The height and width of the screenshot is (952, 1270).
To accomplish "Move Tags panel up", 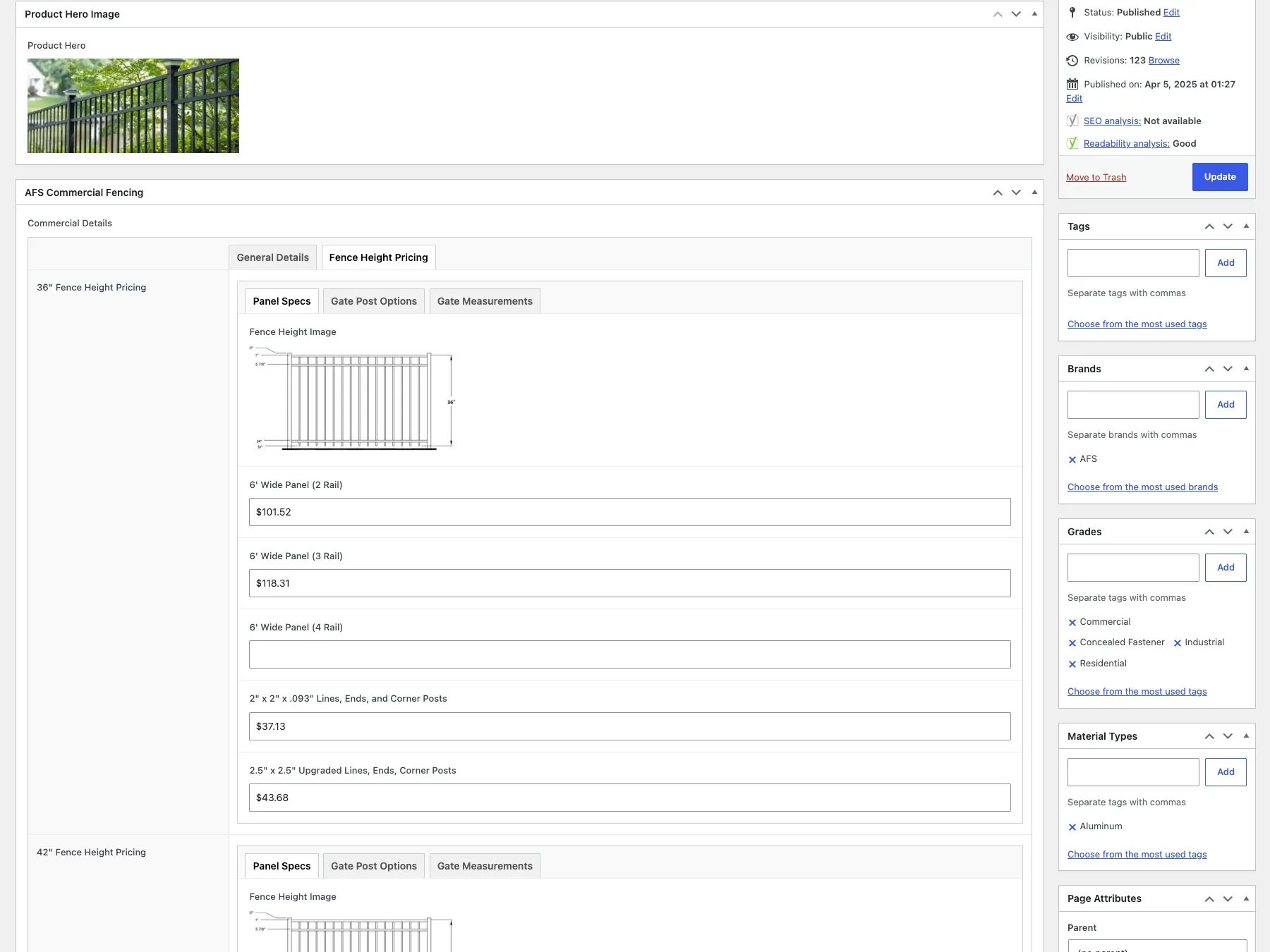I will point(1209,226).
